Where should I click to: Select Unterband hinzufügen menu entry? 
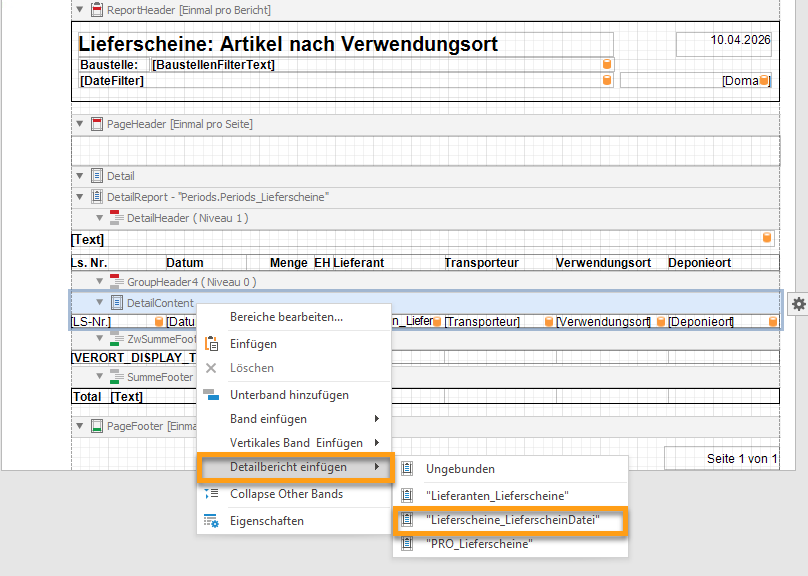pyautogui.click(x=294, y=395)
